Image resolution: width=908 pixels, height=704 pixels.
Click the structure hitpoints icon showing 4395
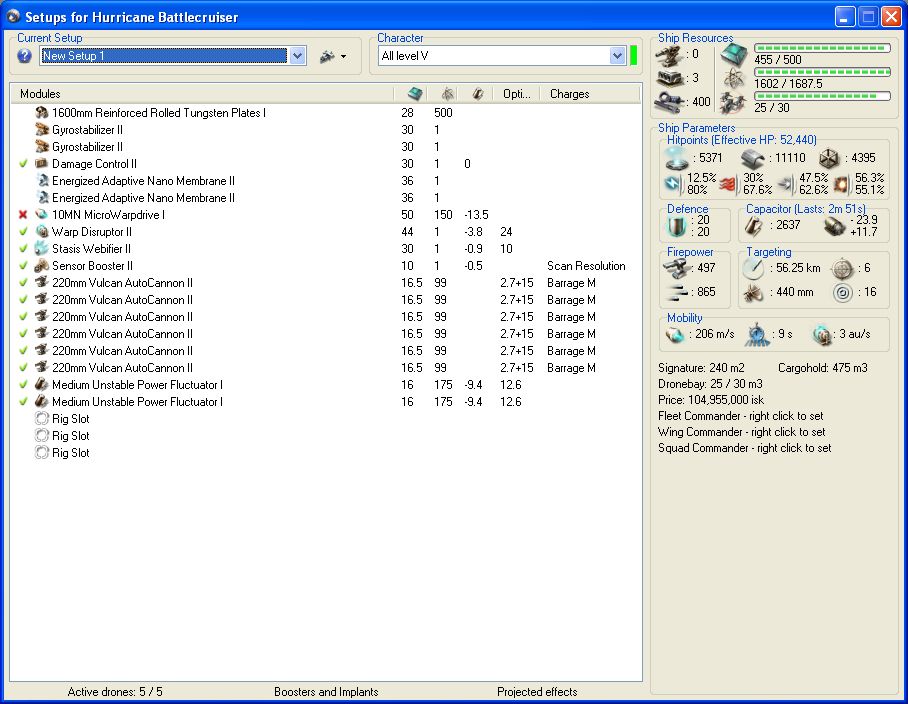pyautogui.click(x=829, y=158)
